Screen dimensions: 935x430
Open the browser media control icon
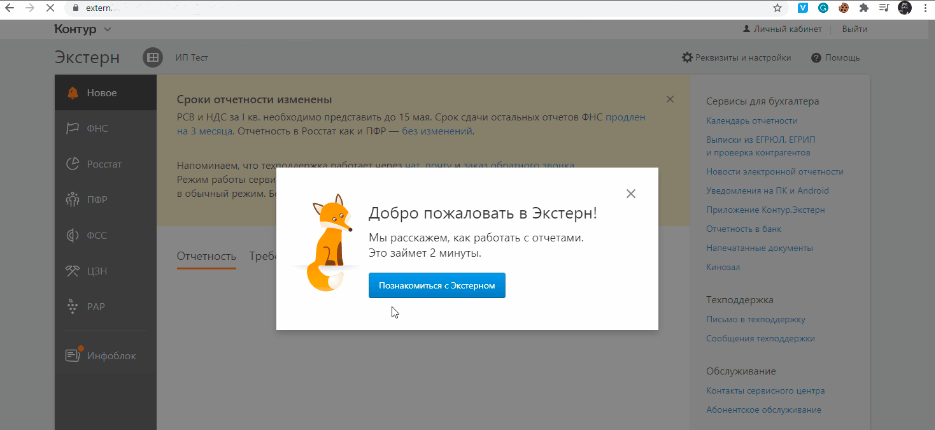884,8
